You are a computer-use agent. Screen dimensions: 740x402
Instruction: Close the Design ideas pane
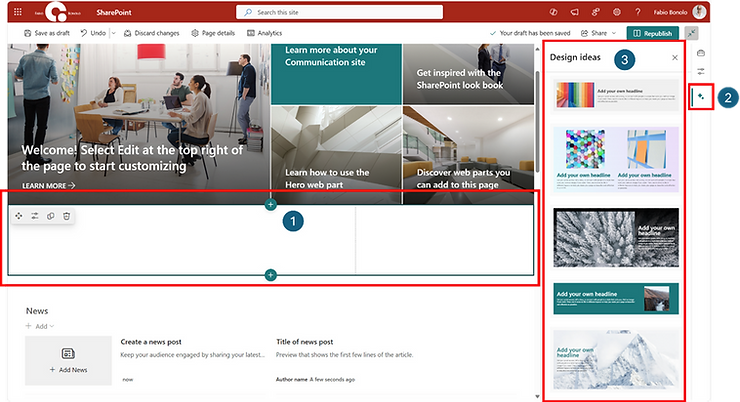click(675, 58)
